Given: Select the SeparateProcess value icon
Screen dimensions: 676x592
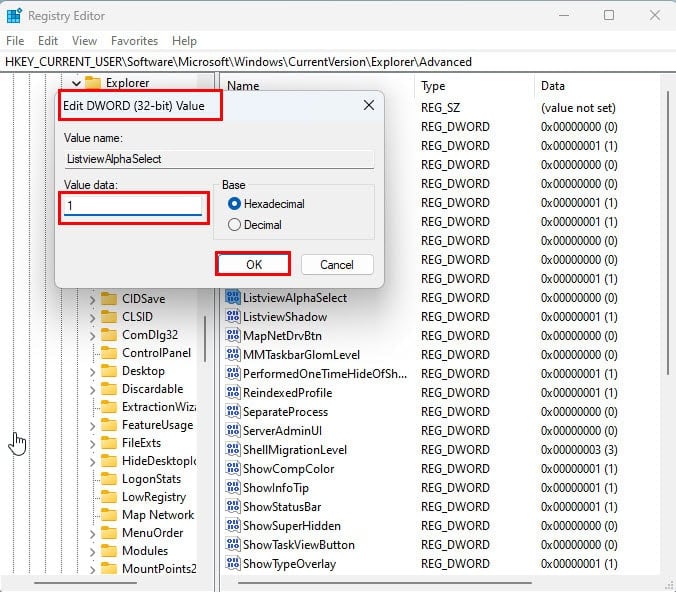Looking at the screenshot, I should click(233, 411).
